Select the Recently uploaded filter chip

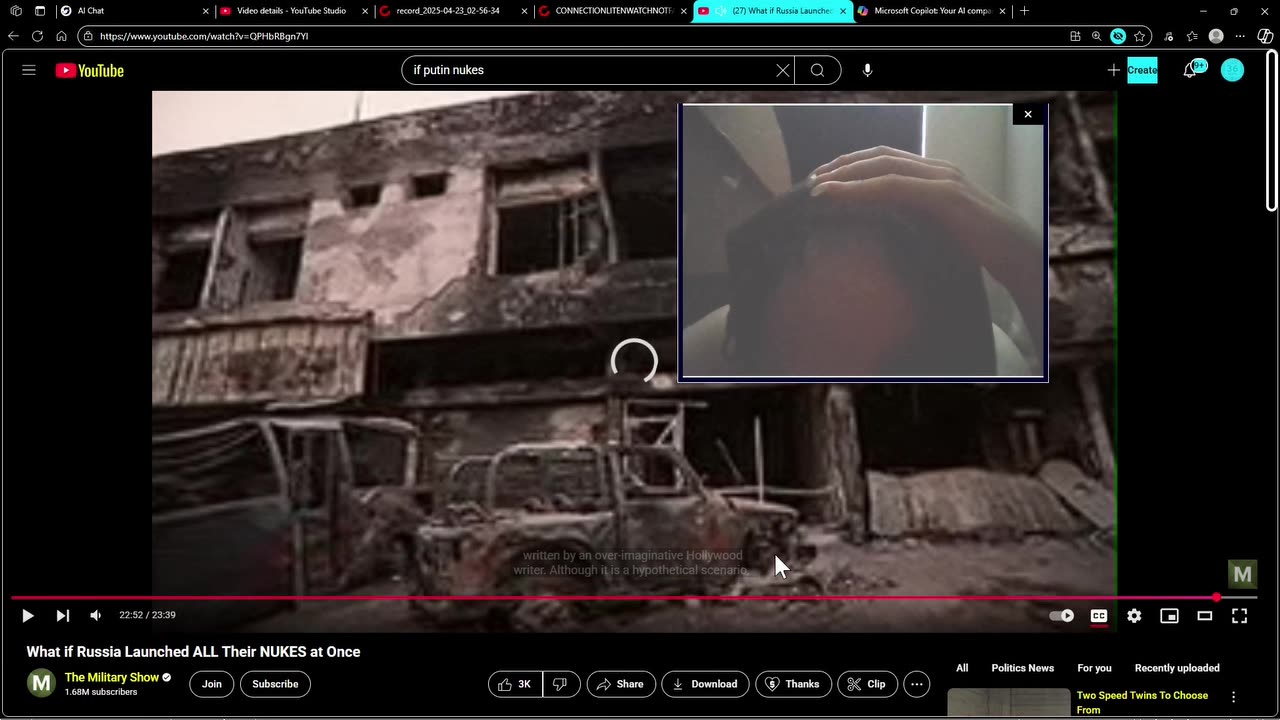pyautogui.click(x=1177, y=668)
